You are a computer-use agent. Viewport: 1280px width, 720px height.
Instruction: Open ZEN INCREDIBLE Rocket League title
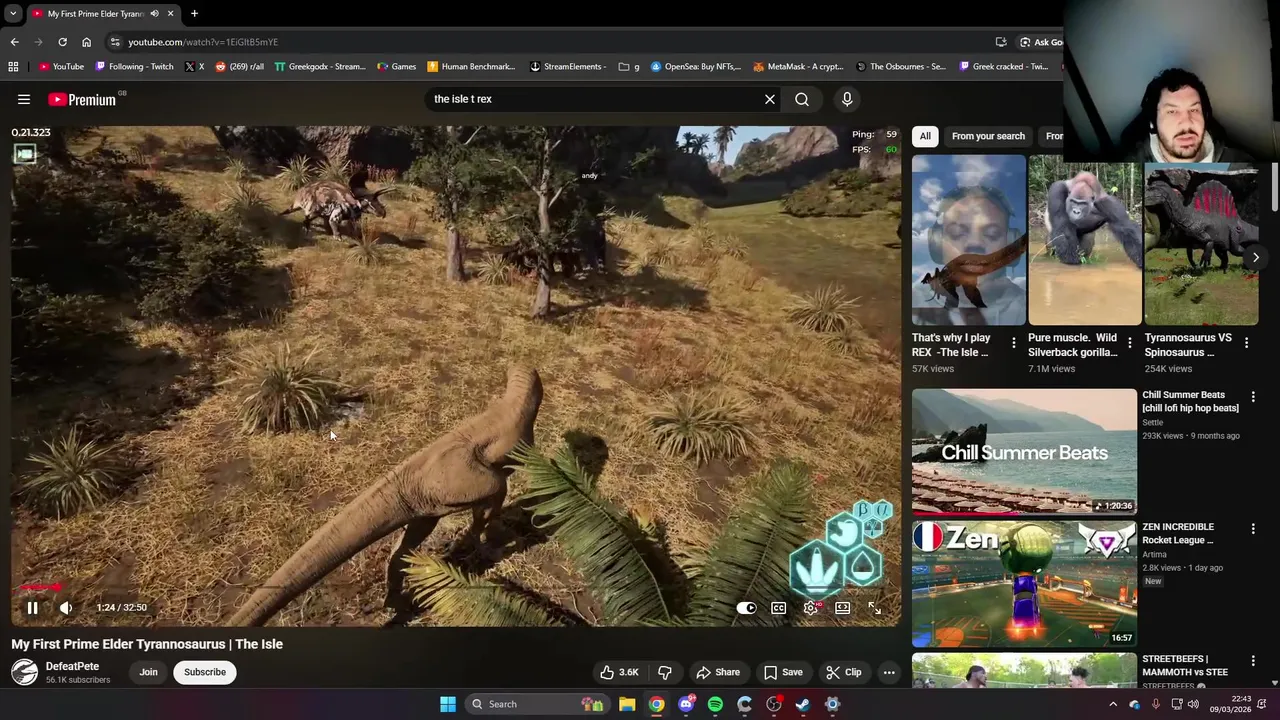point(1178,533)
